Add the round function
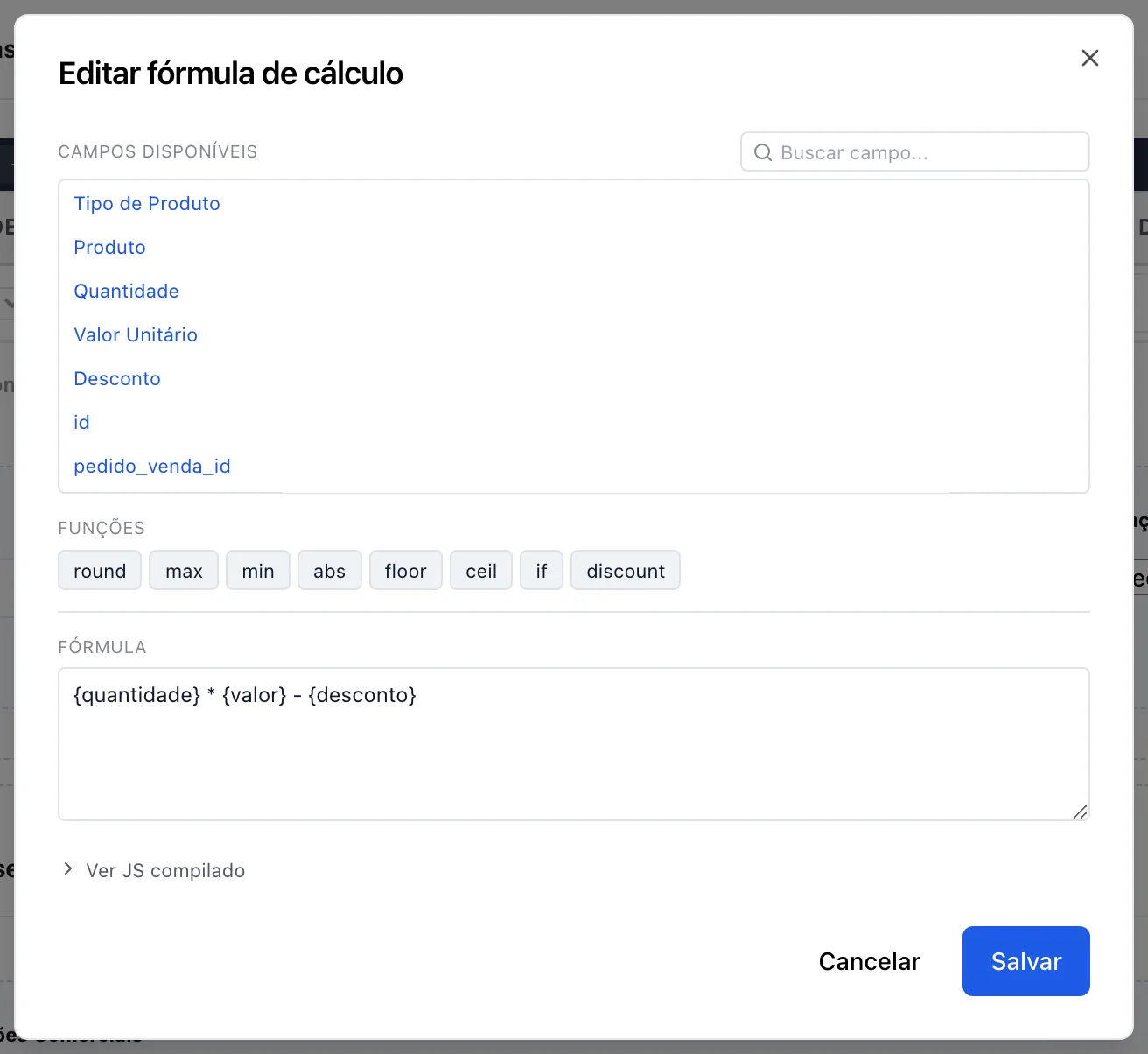 click(x=100, y=570)
